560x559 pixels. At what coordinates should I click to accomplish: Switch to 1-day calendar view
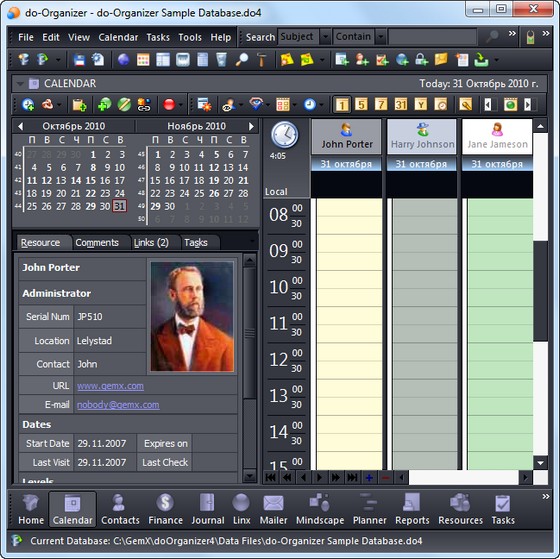(342, 105)
